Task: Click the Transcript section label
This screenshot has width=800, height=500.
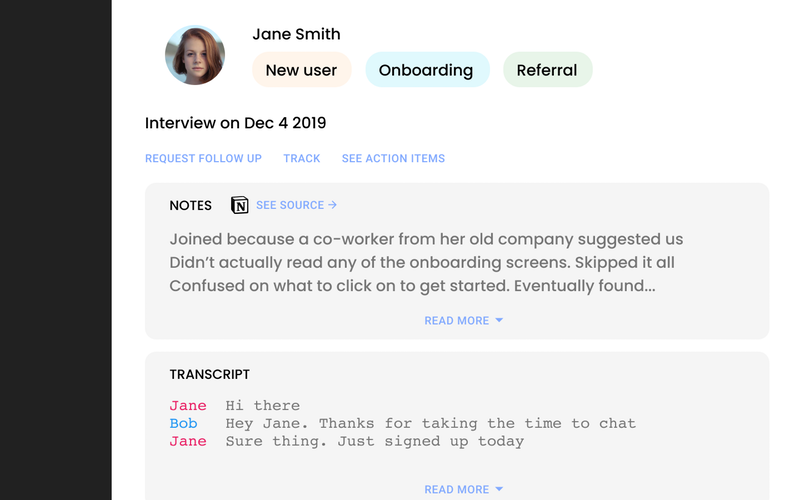Action: click(x=210, y=374)
